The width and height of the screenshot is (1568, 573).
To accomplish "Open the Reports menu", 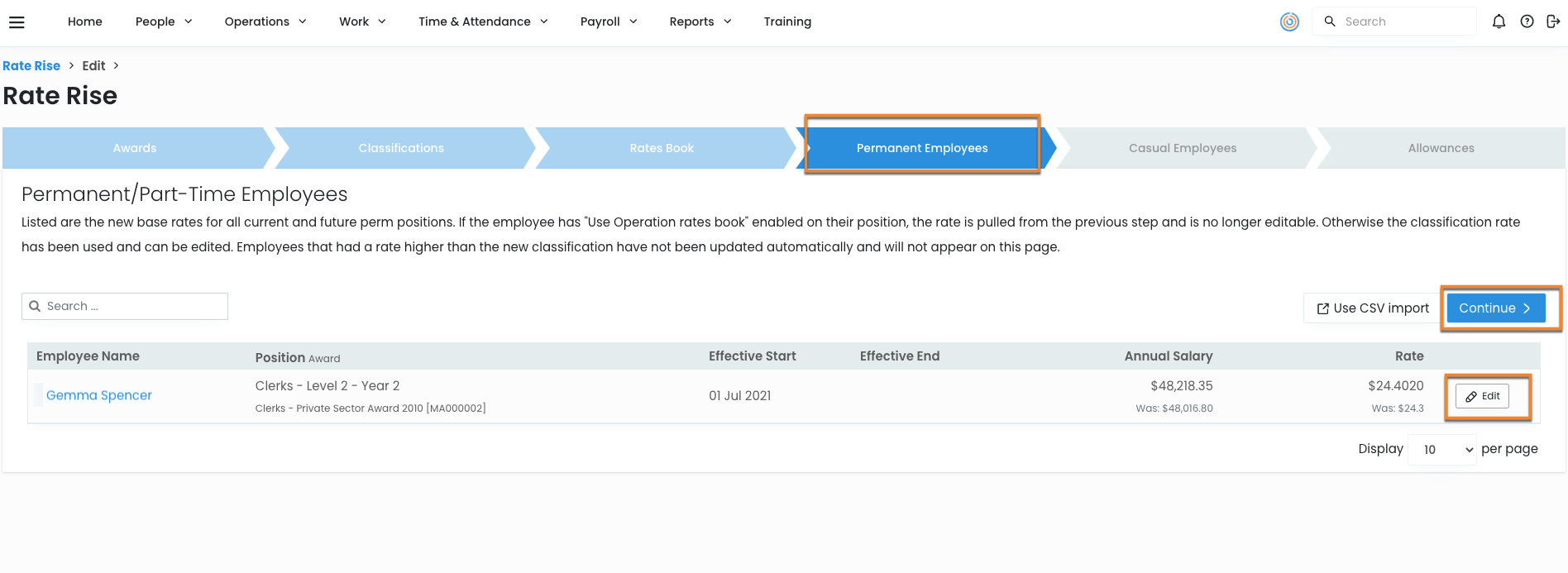I will point(700,21).
